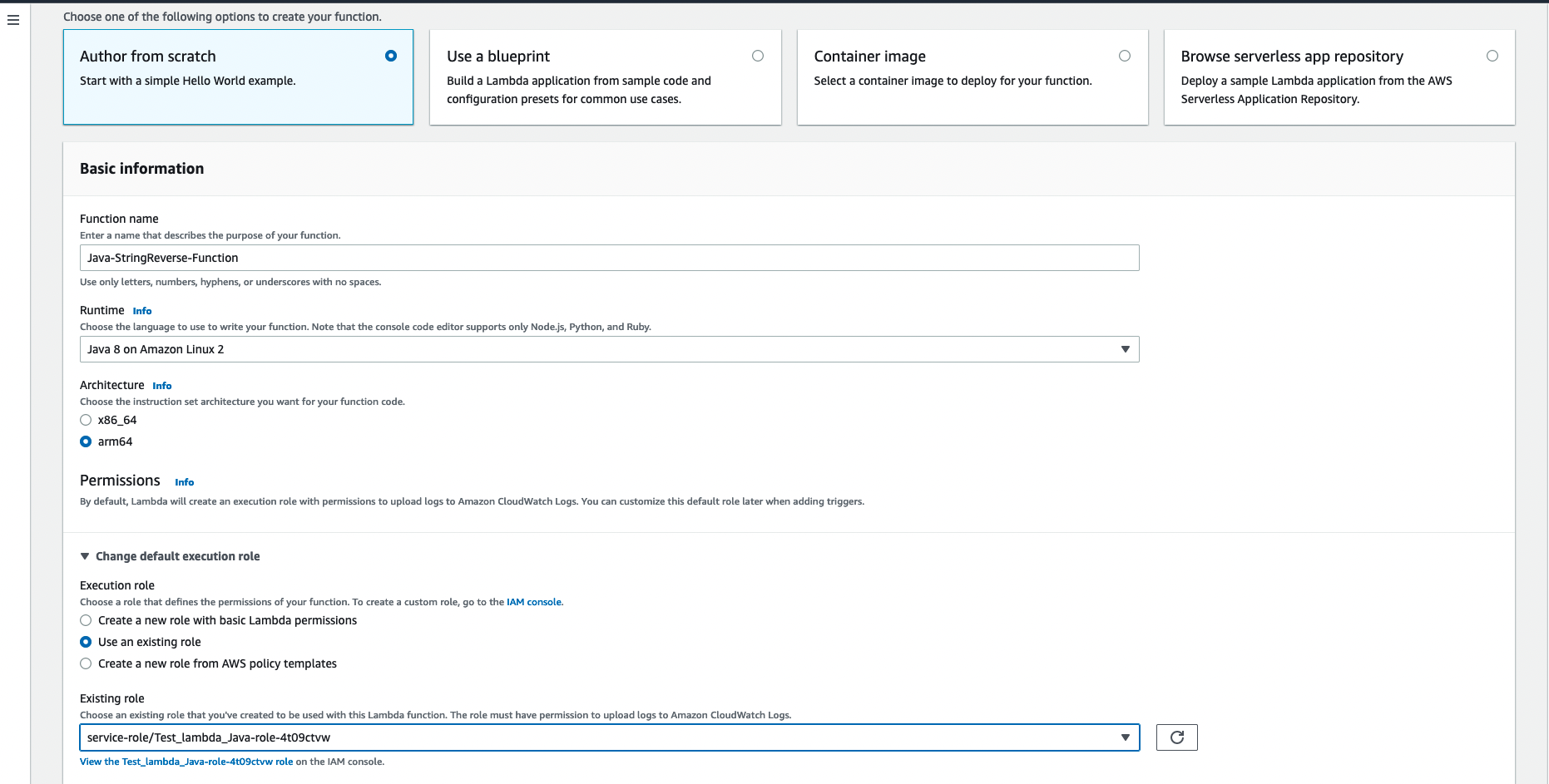
Task: Collapse Change default execution role section
Action: (x=170, y=556)
